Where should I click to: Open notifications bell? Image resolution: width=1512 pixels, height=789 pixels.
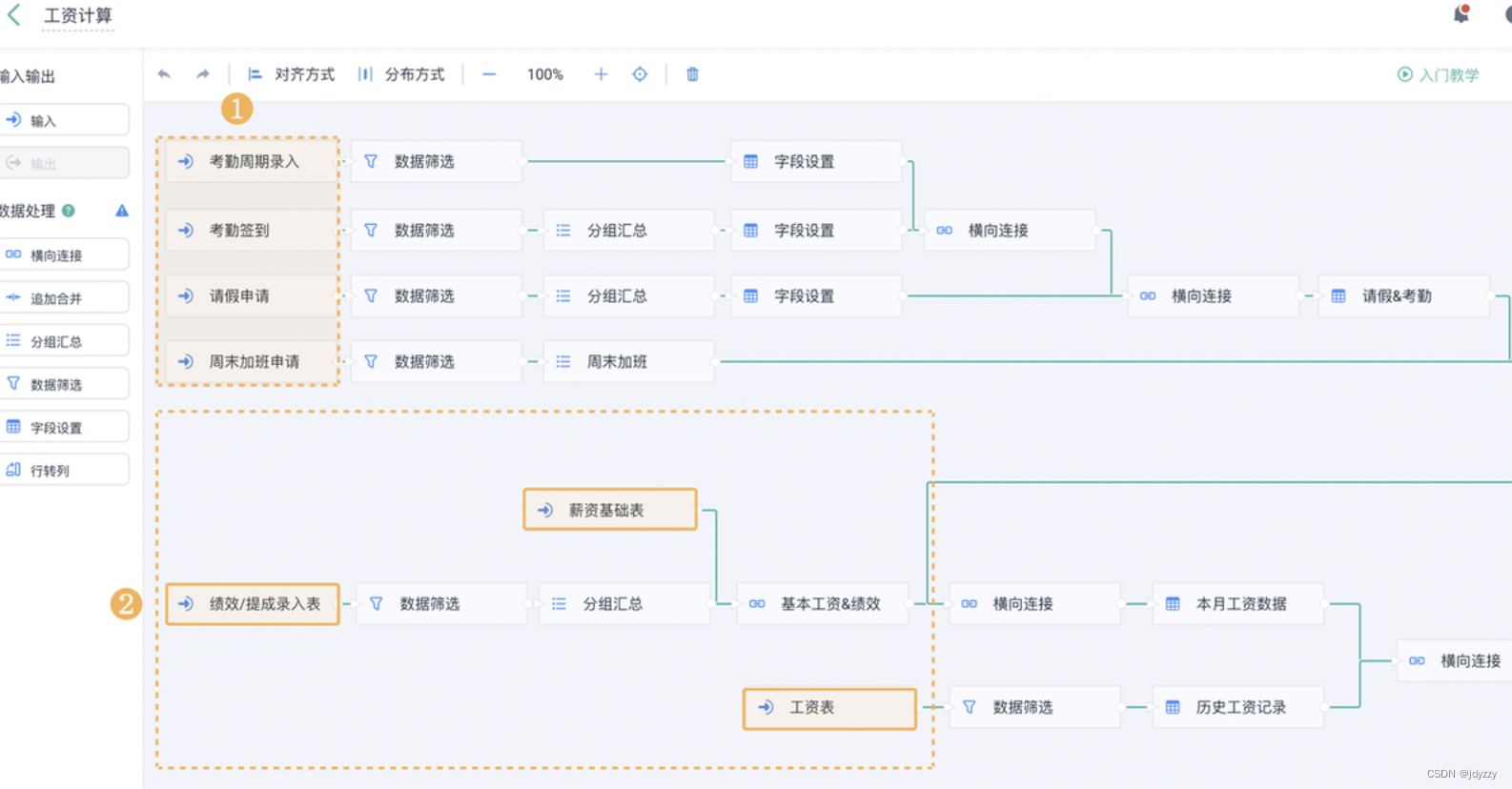[1461, 14]
